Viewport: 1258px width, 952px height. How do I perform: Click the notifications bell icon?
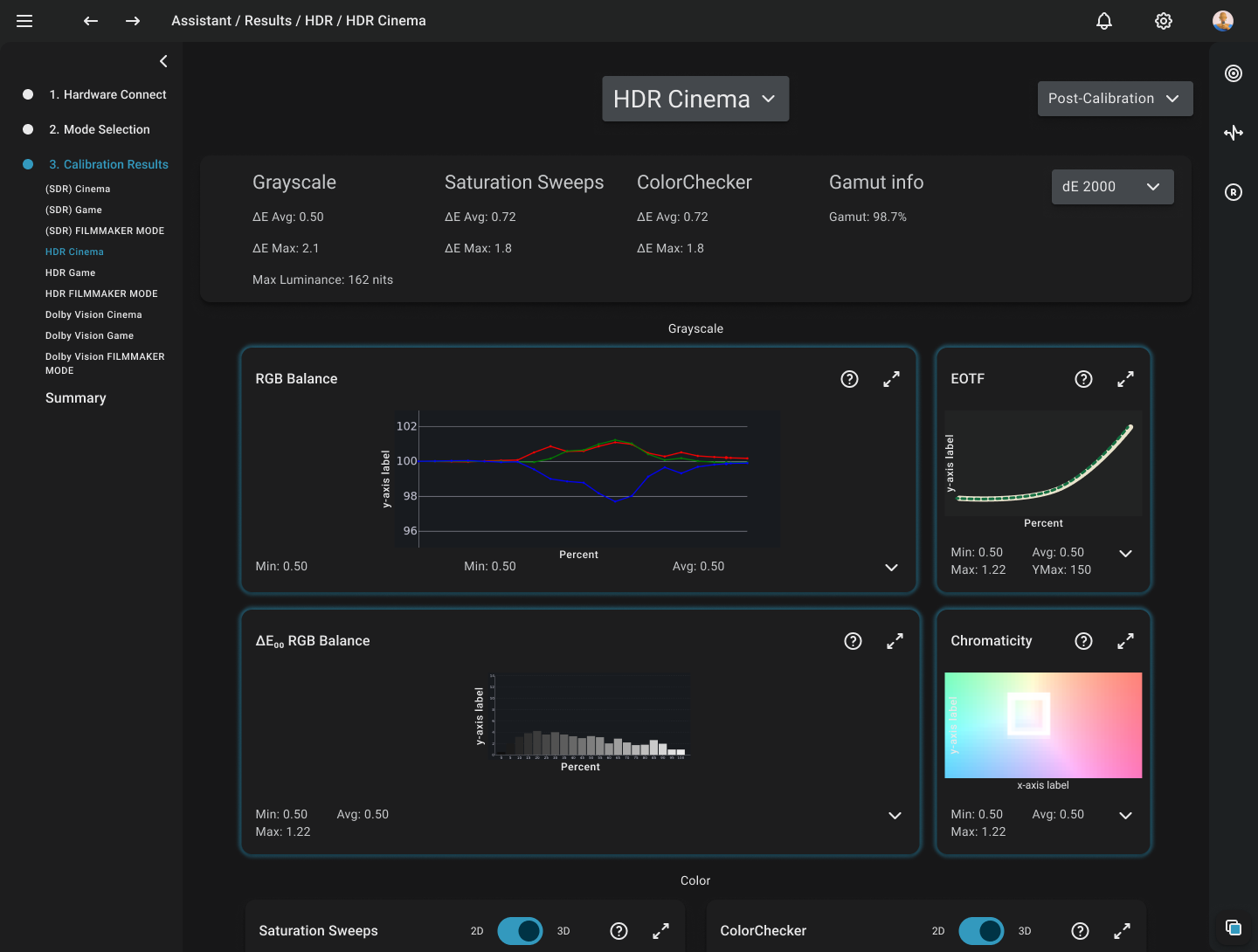1104,21
